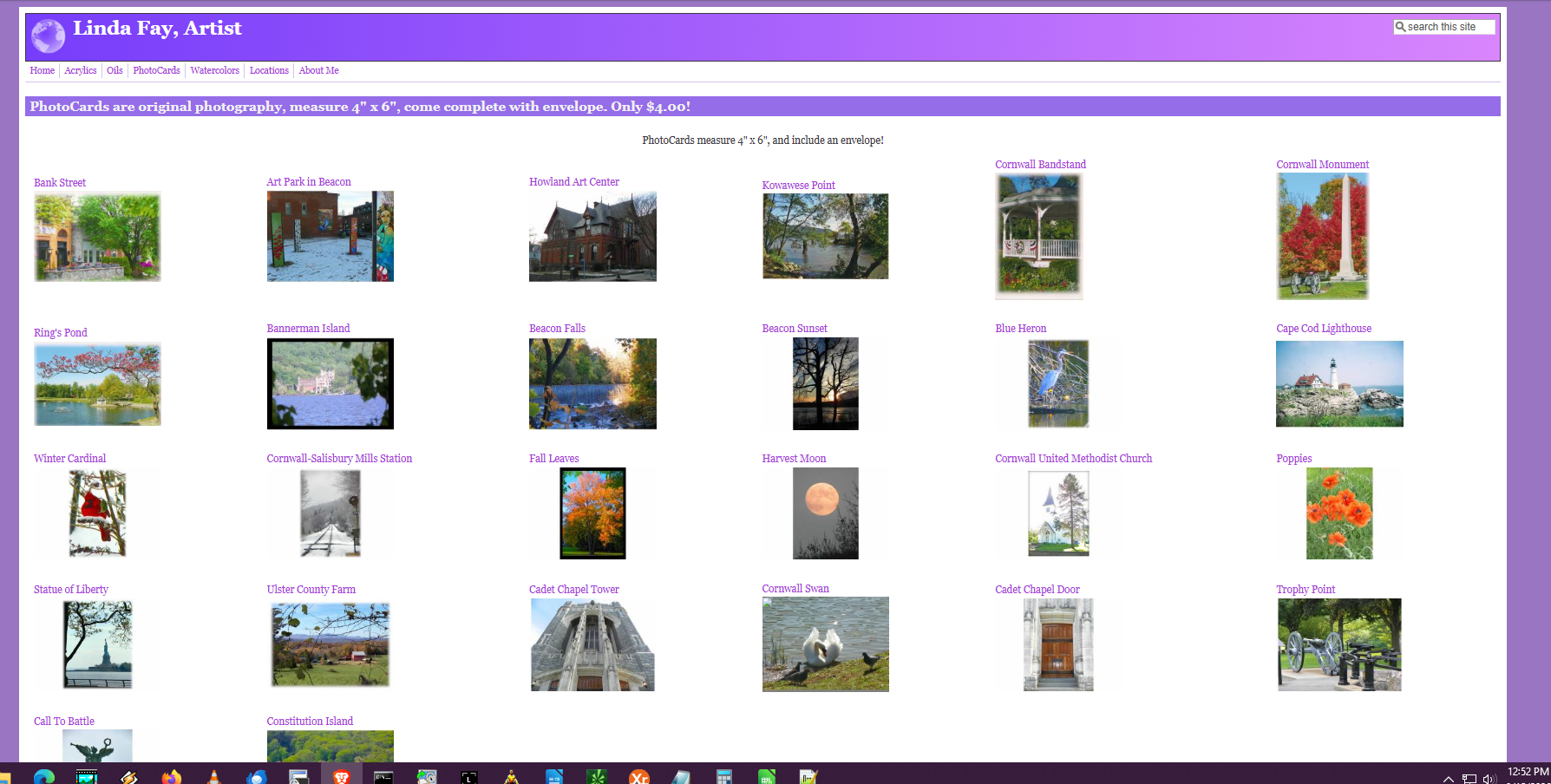
Task: Open the Beacon Falls waterfall thumbnail
Action: tap(592, 383)
